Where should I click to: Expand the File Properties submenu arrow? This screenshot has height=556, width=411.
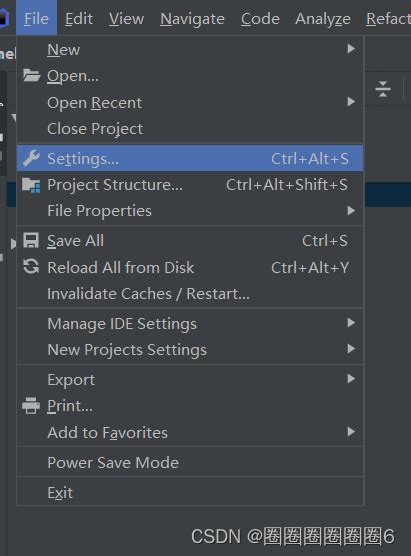point(351,211)
